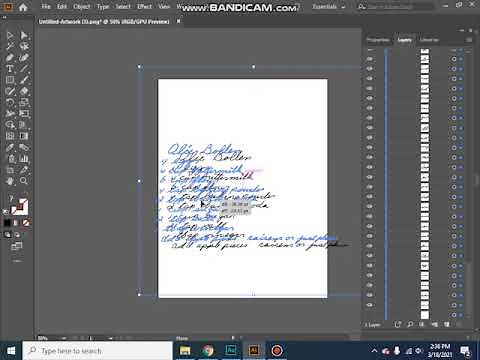
Task: Open the Effect menu
Action: tap(144, 6)
